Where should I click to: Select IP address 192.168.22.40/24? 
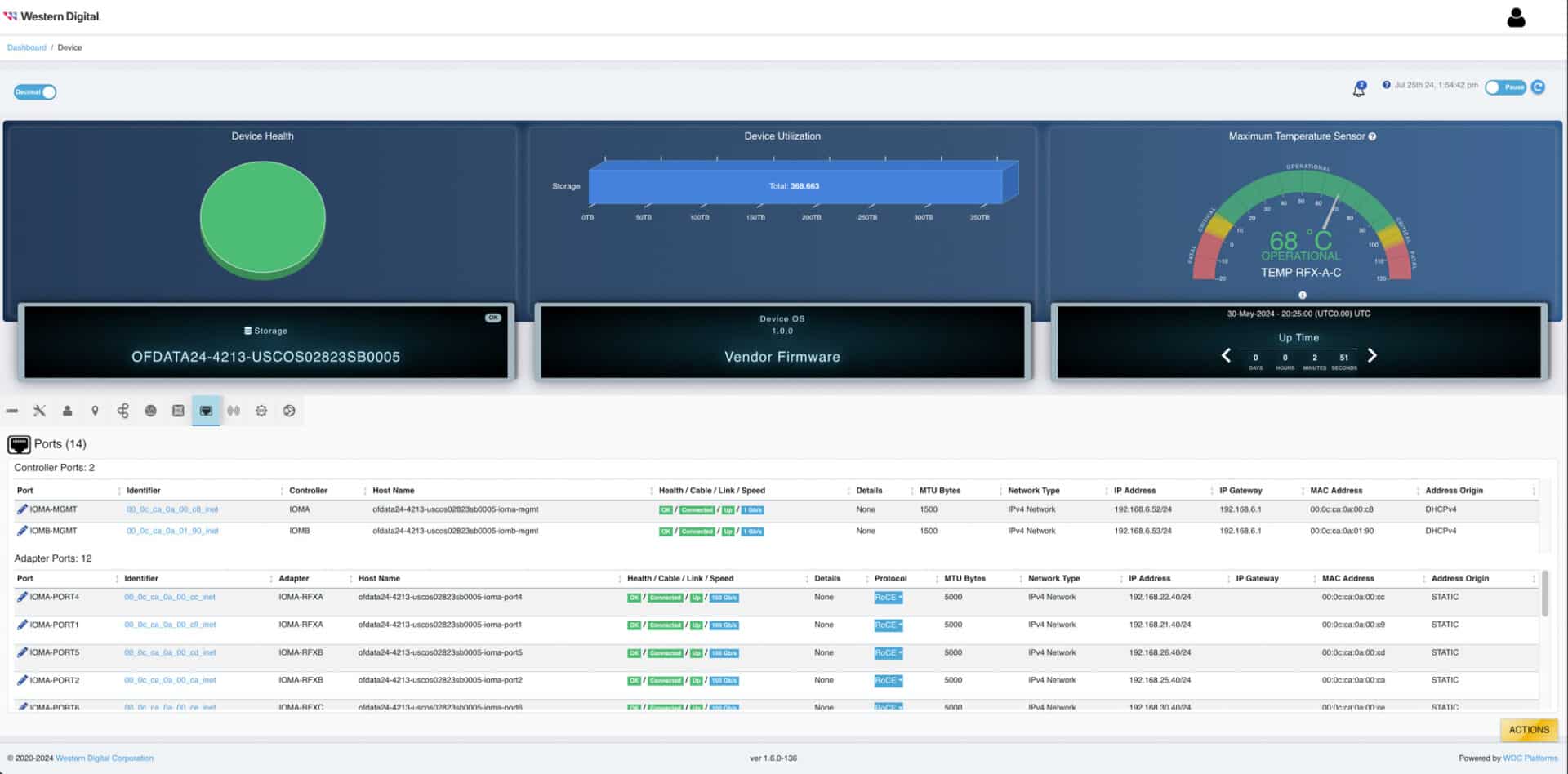tap(1160, 597)
